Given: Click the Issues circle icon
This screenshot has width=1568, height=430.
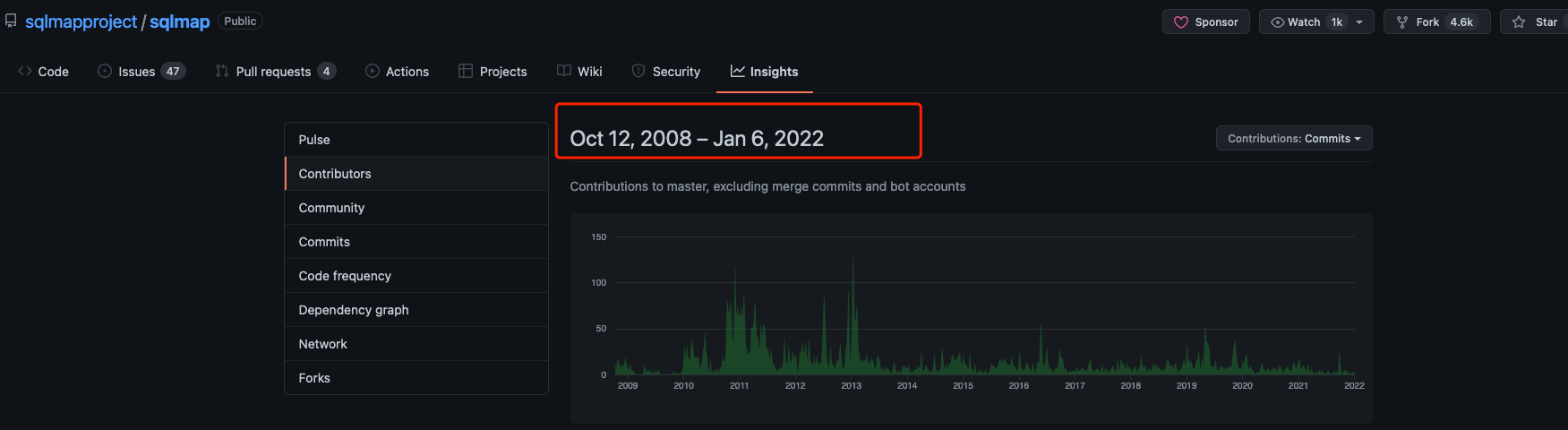Looking at the screenshot, I should point(105,72).
